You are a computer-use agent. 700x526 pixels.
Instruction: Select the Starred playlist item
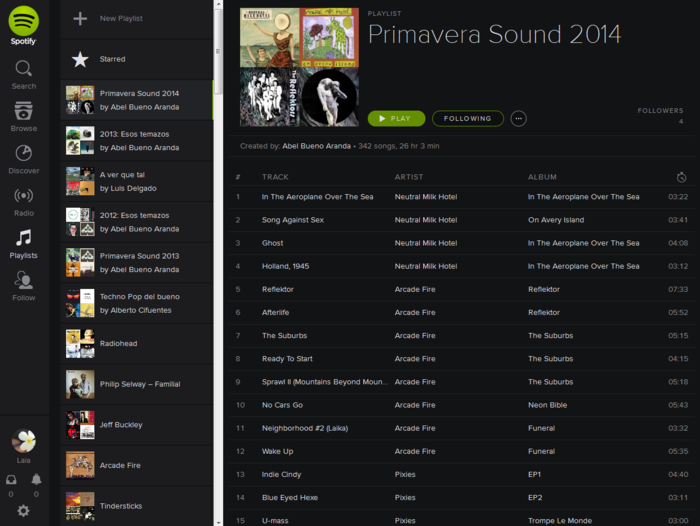point(112,59)
